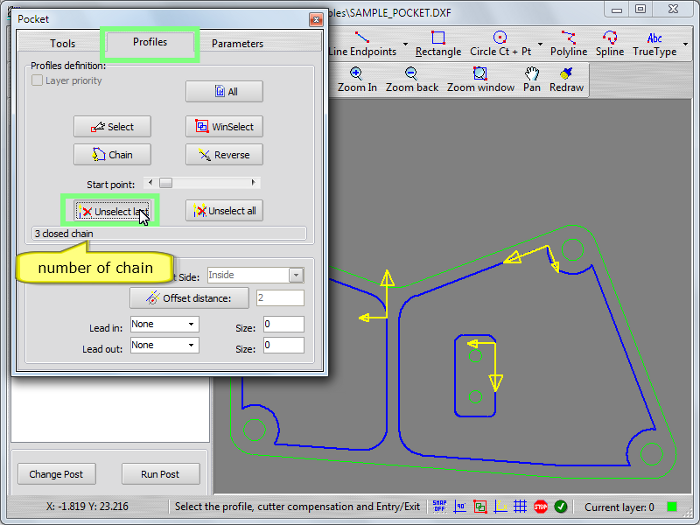The image size is (700, 525).
Task: Redraw the drawing view
Action: pos(565,80)
